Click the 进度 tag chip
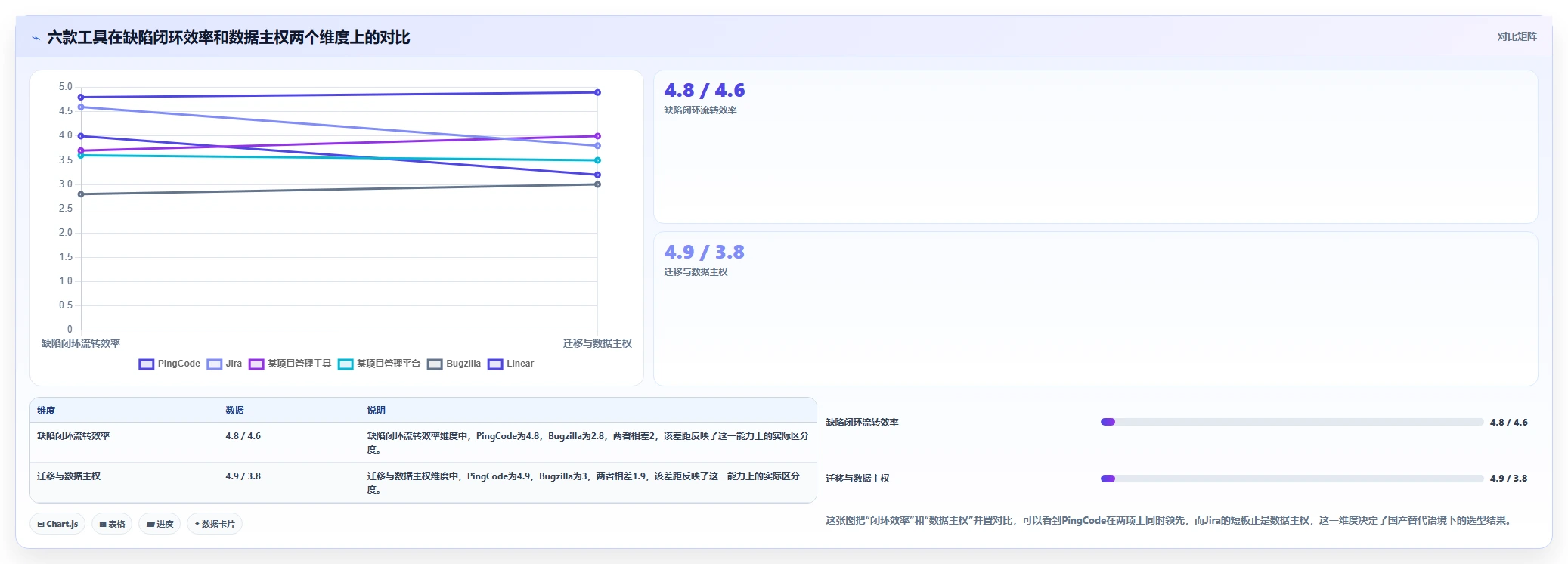The image size is (1568, 564). pyautogui.click(x=160, y=524)
